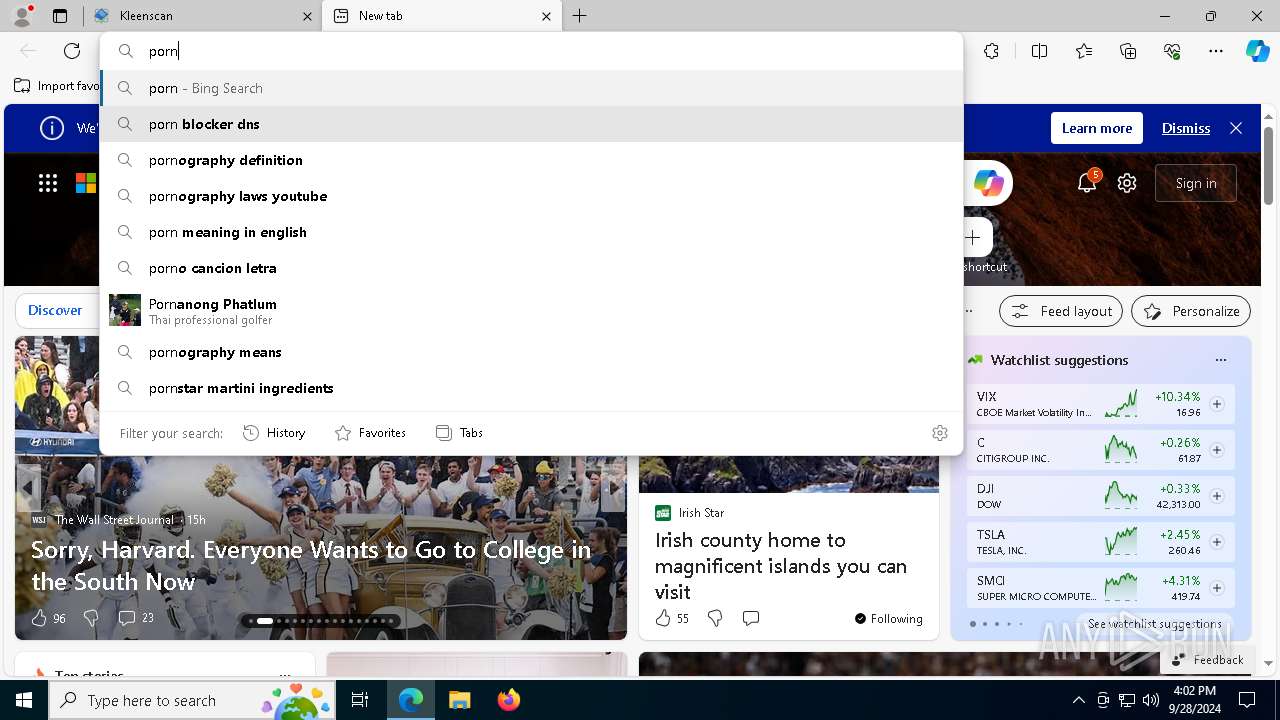Viewport: 1280px width, 720px height.
Task: Refresh the page with reload button
Action: pyautogui.click(x=72, y=51)
